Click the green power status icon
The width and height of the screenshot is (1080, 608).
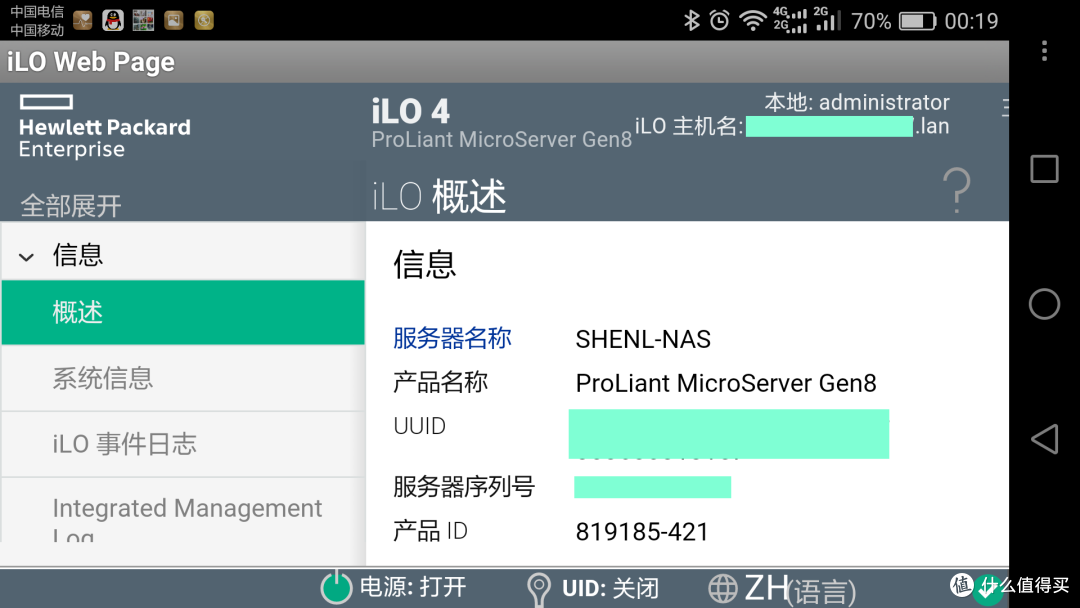click(336, 587)
